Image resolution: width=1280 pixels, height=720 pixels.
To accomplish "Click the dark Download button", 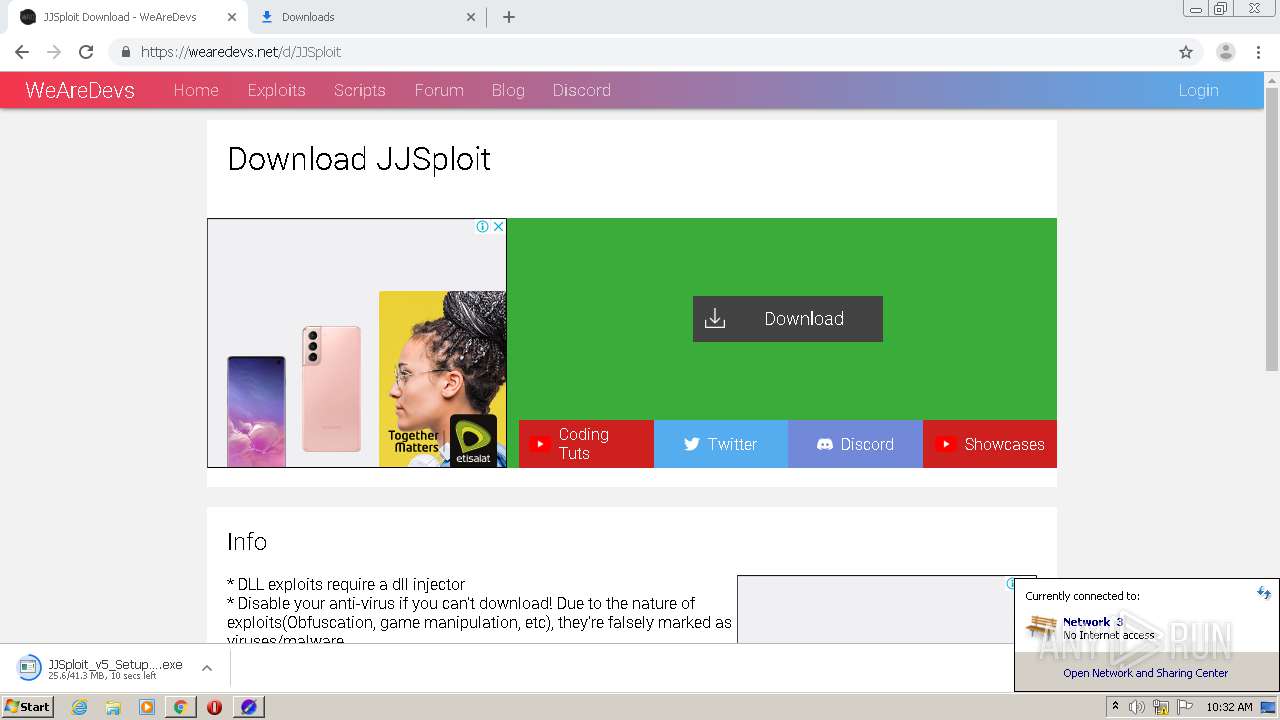I will point(788,319).
